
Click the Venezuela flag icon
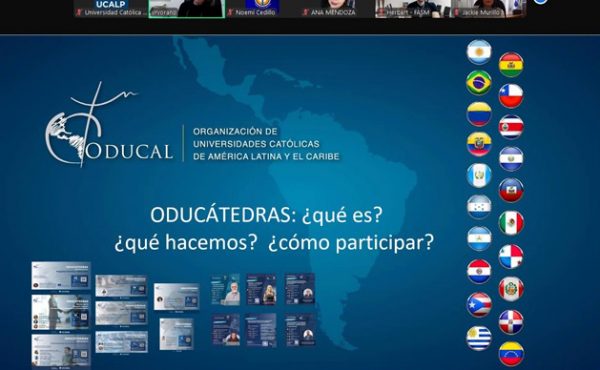click(x=511, y=354)
